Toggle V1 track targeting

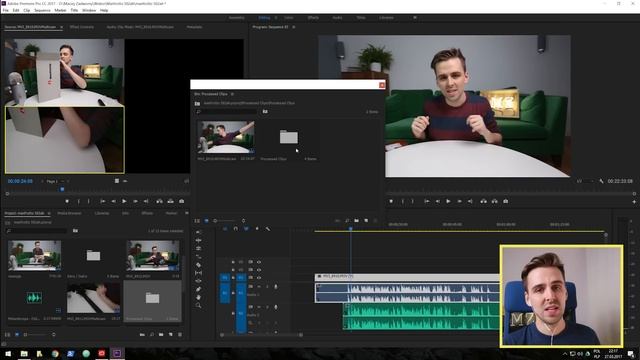pos(241,278)
